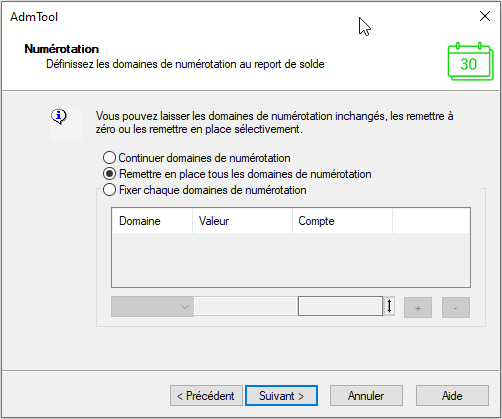502x419 pixels.
Task: Click the green calendar 30 icon
Action: (470, 61)
